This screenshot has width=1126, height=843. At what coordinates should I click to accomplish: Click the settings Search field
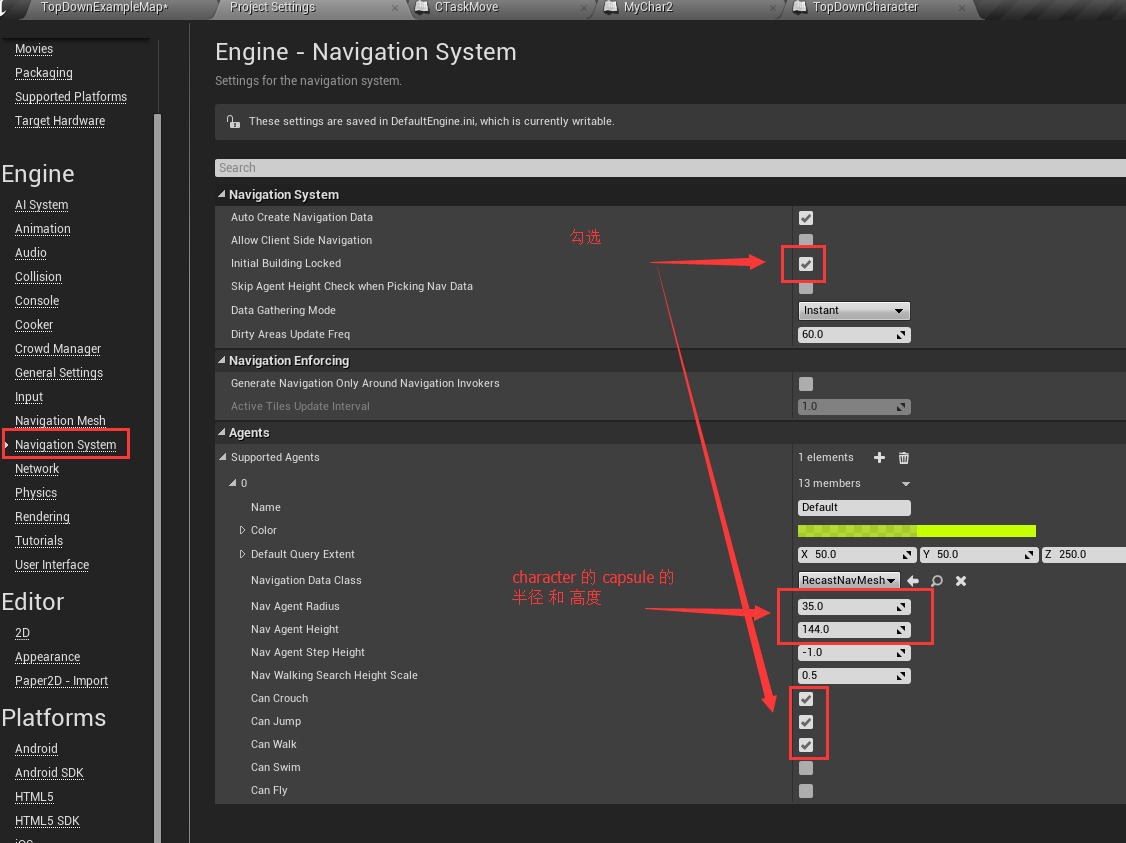[x=670, y=167]
